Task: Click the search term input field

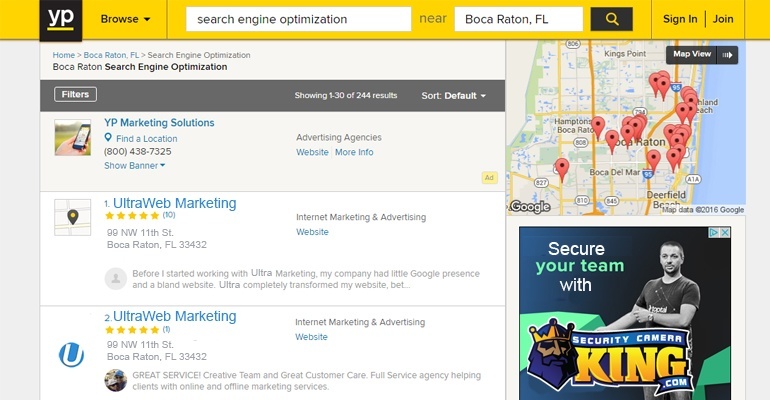Action: pyautogui.click(x=299, y=19)
